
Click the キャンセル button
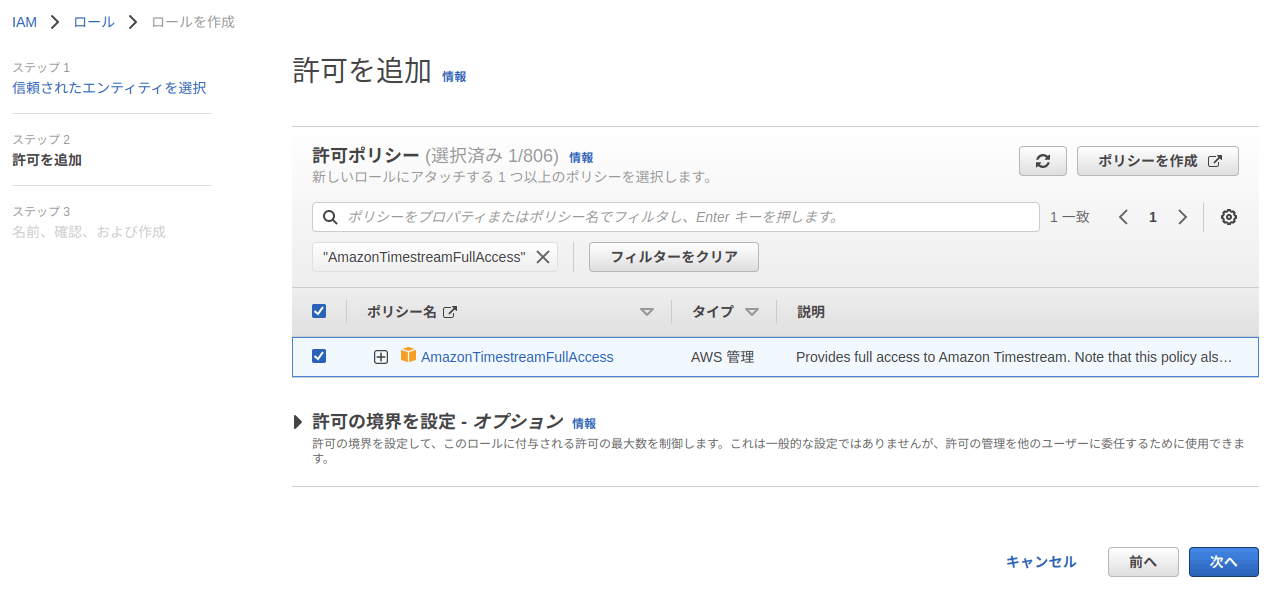click(1041, 562)
